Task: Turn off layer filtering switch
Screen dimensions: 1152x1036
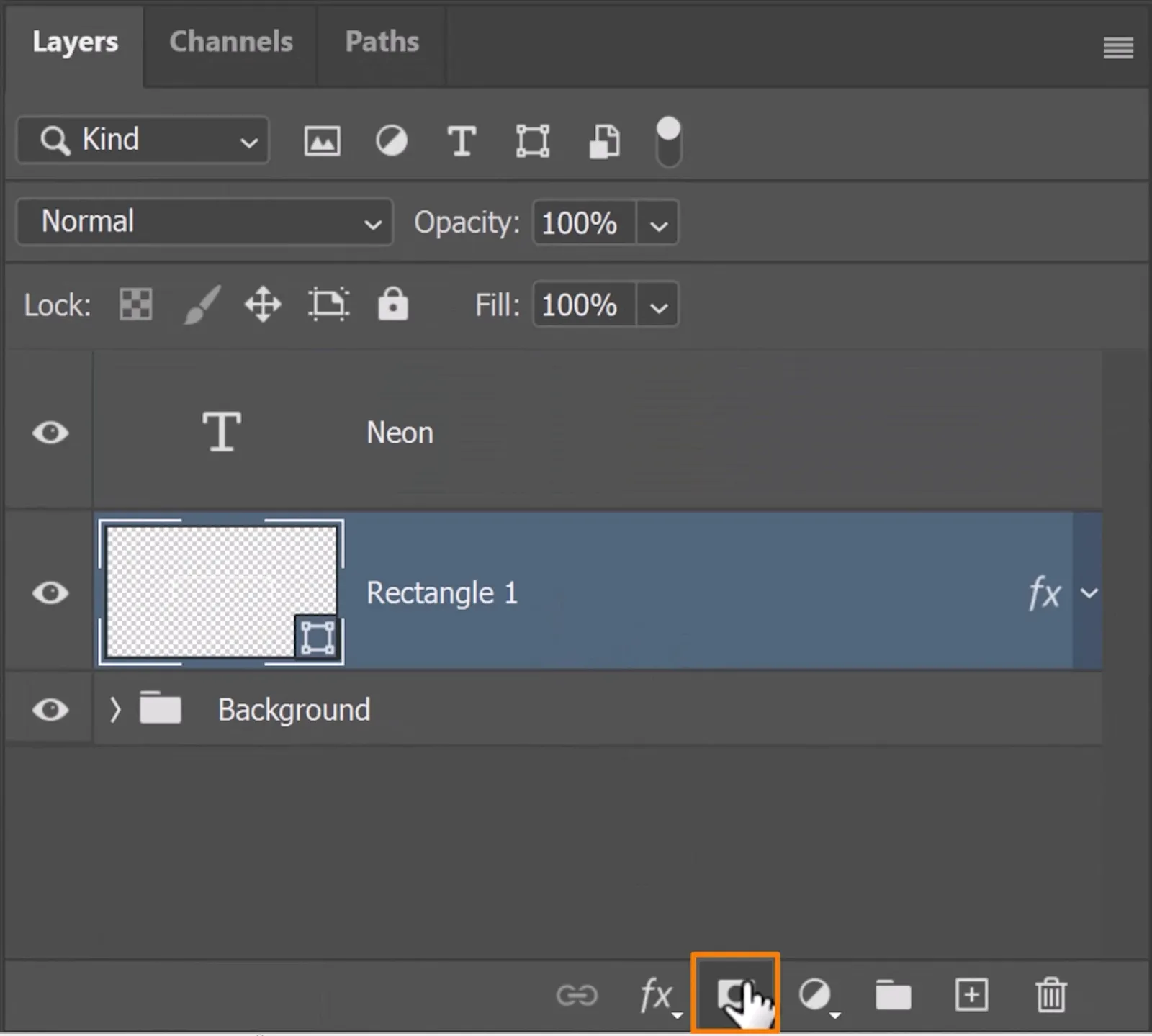Action: pyautogui.click(x=668, y=141)
